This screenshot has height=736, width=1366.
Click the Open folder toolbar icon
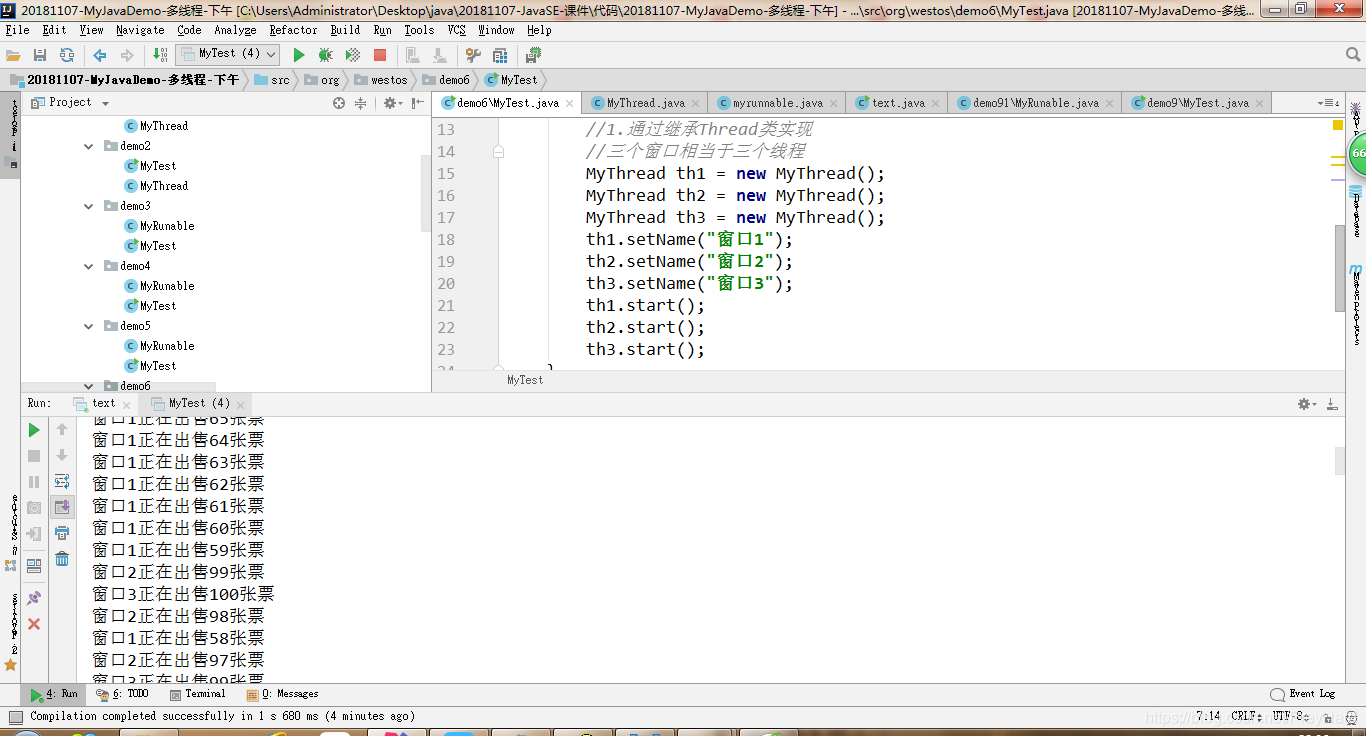tap(14, 55)
